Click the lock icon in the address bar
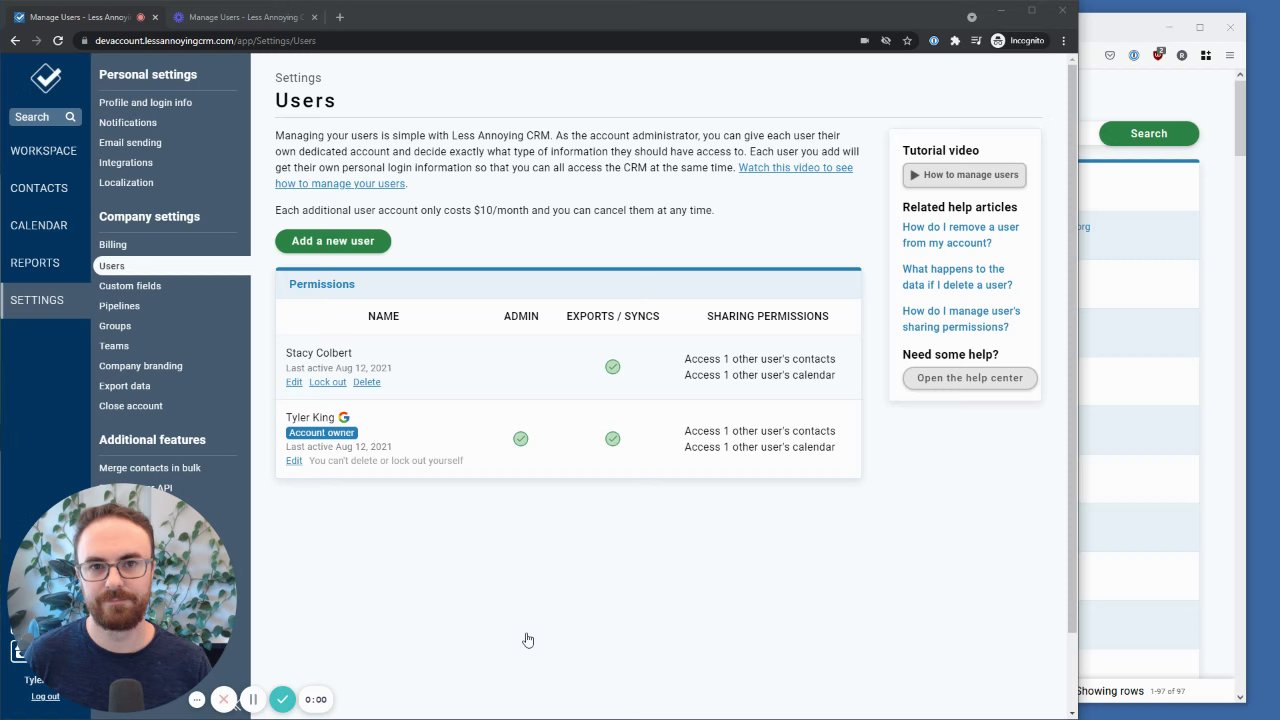The height and width of the screenshot is (720, 1280). click(x=84, y=41)
